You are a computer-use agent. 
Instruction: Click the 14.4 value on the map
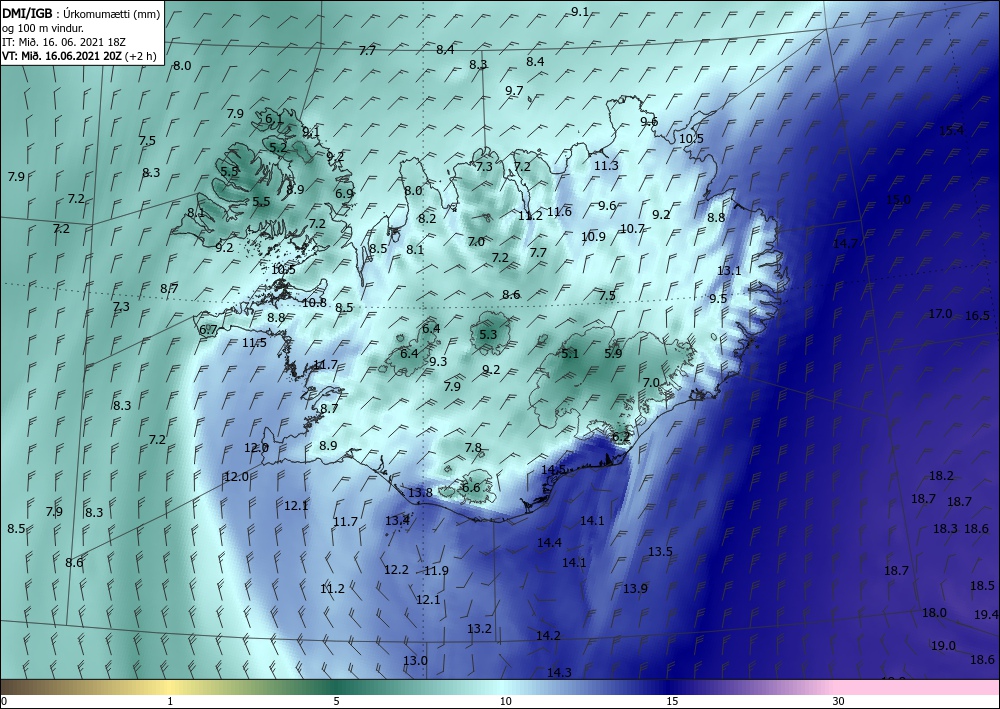point(549,543)
